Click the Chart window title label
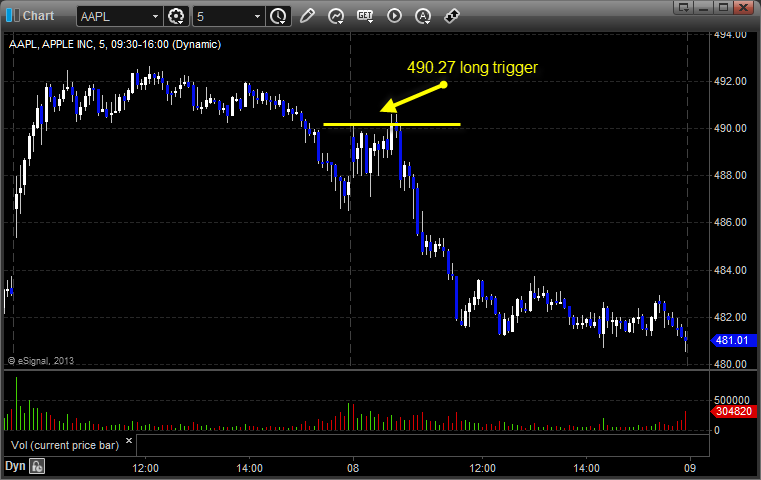 coord(38,16)
